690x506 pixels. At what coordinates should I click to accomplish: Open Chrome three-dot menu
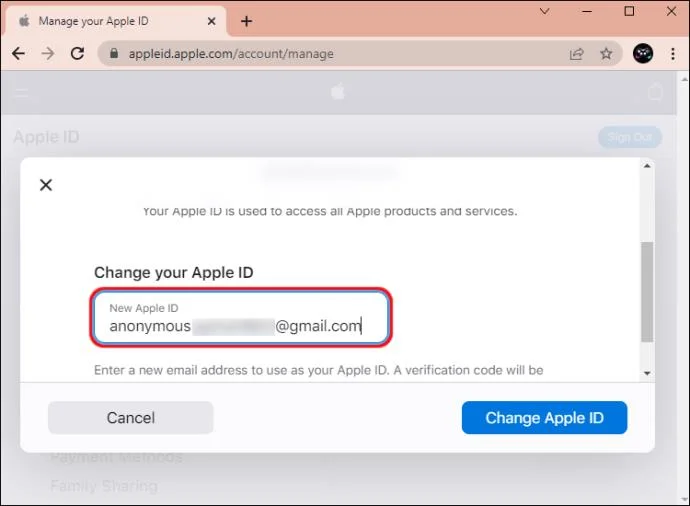[x=672, y=54]
